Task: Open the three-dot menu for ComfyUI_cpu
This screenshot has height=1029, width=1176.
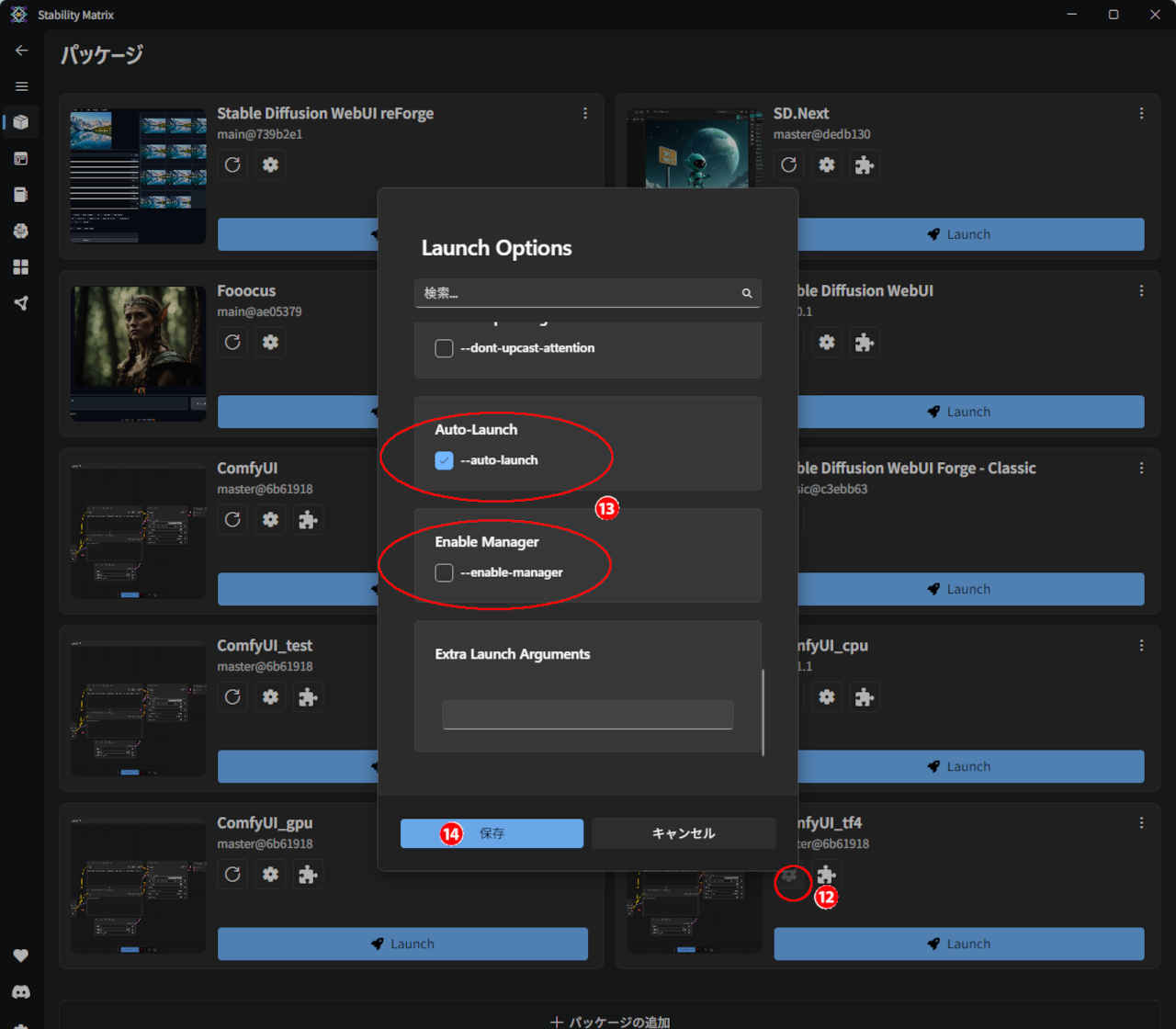Action: click(x=1141, y=645)
